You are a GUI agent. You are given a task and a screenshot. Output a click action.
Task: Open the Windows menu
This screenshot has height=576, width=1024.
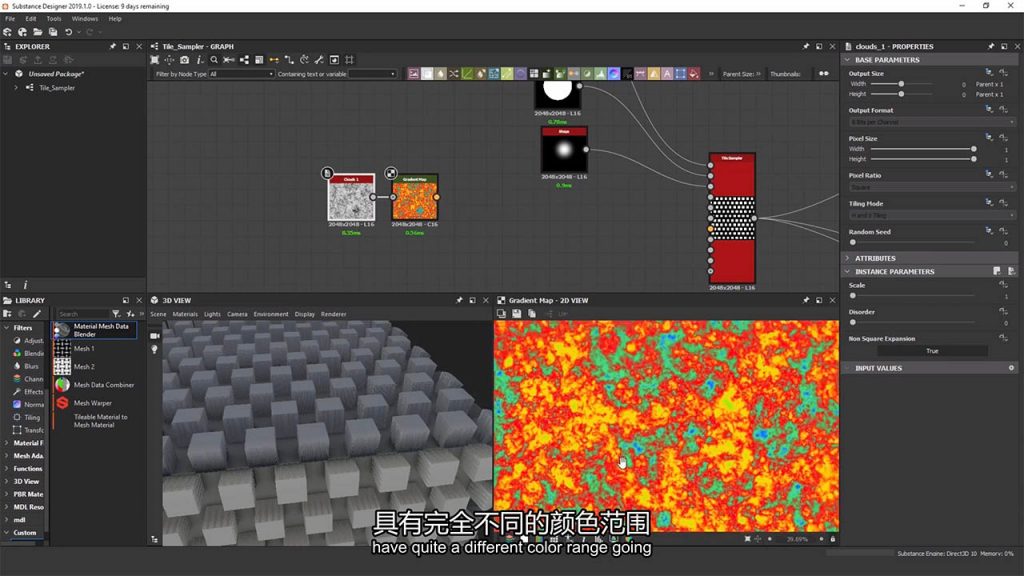pyautogui.click(x=84, y=19)
